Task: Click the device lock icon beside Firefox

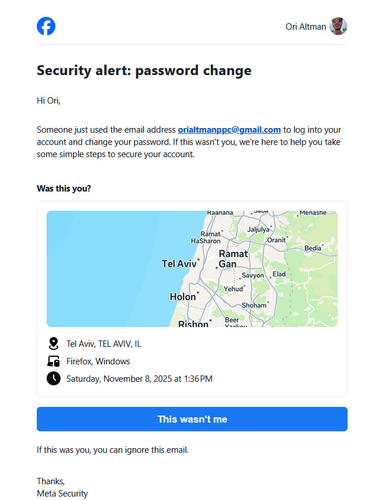Action: (53, 361)
